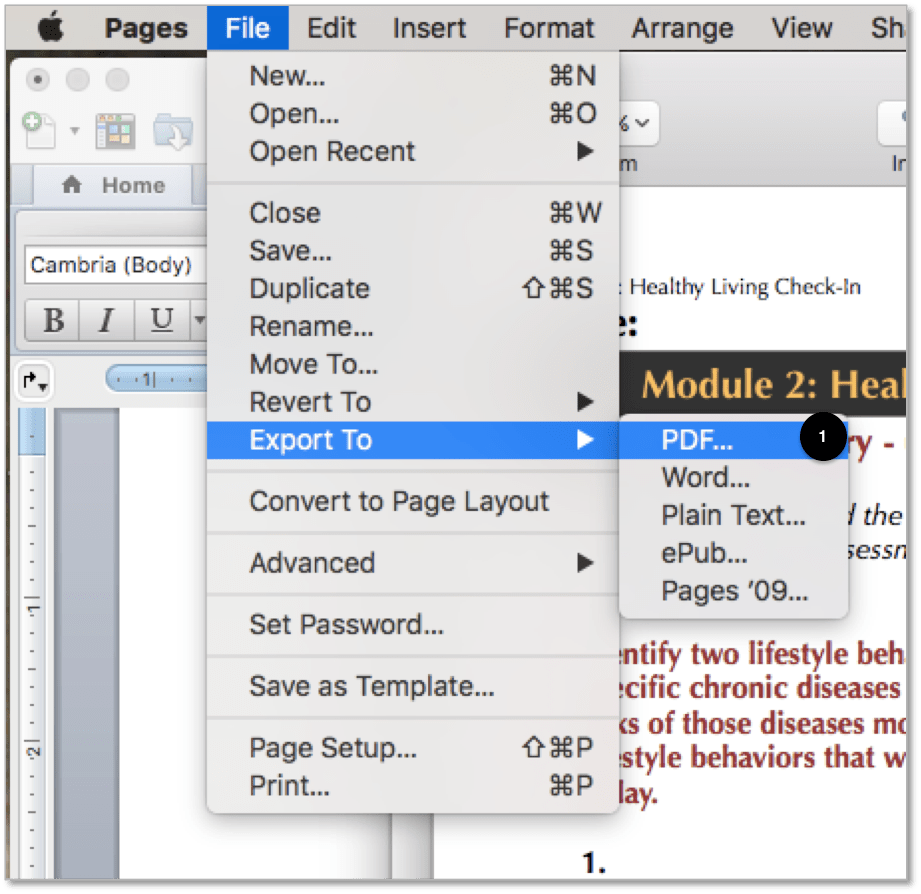Expand the Open Recent submenu
The height and width of the screenshot is (894, 921).
point(413,152)
